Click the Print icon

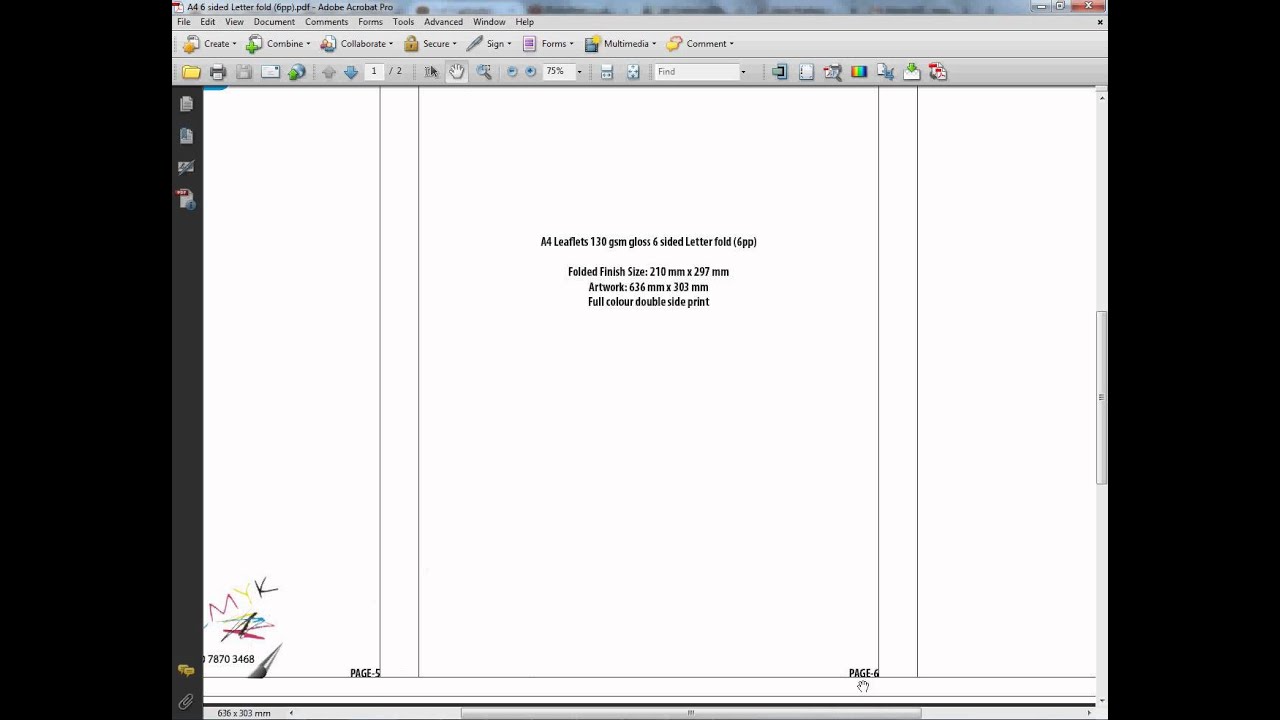(218, 72)
